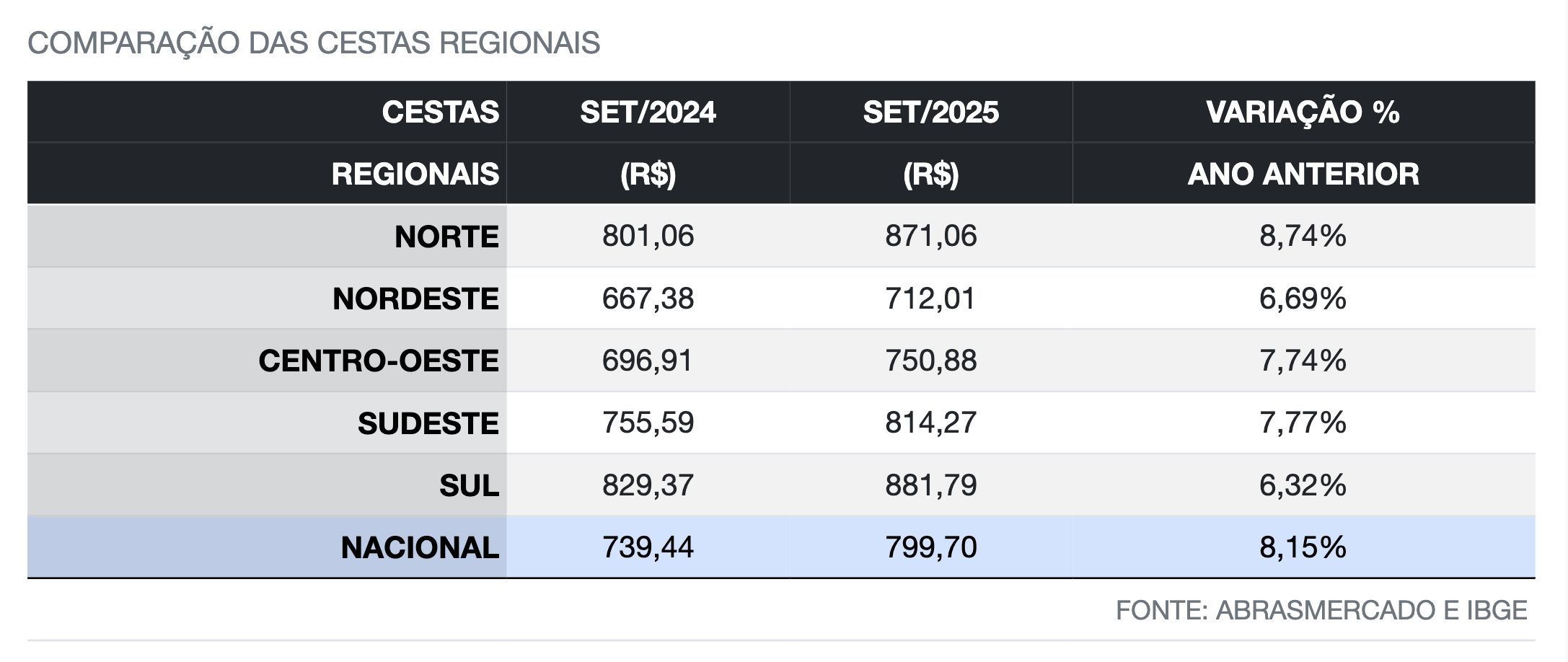Screen dimensions: 1568x662
Task: Select the NORDESTE row label
Action: pos(415,299)
